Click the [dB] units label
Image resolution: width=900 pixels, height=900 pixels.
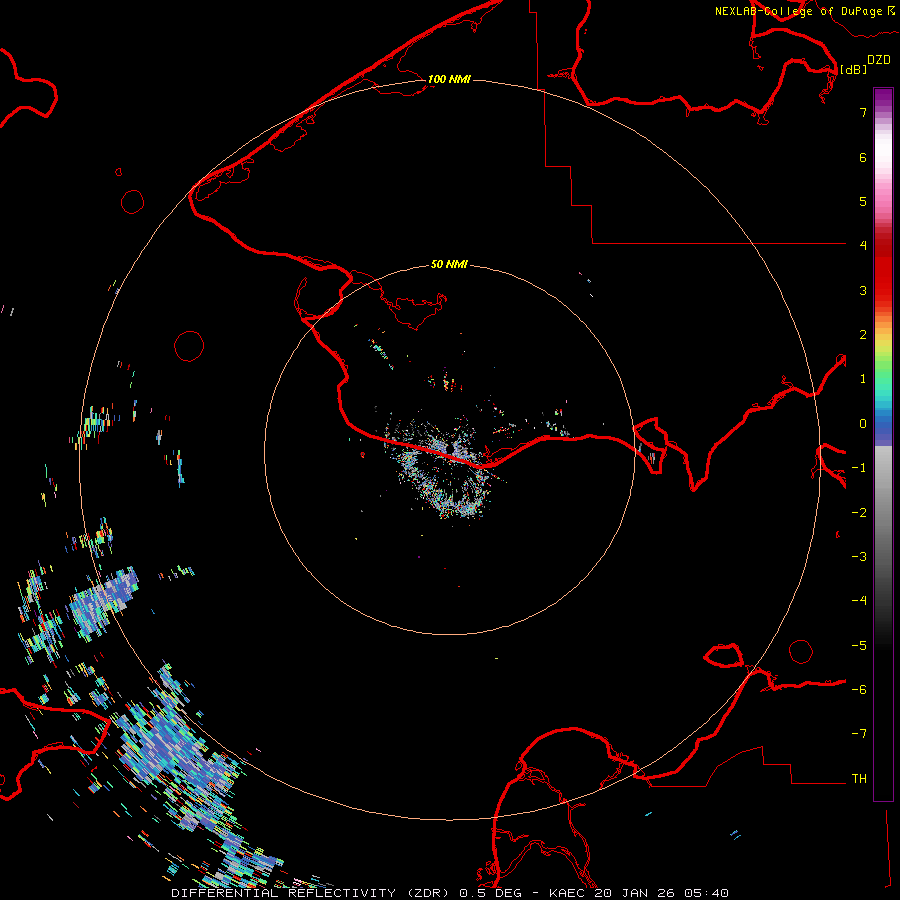tap(854, 69)
